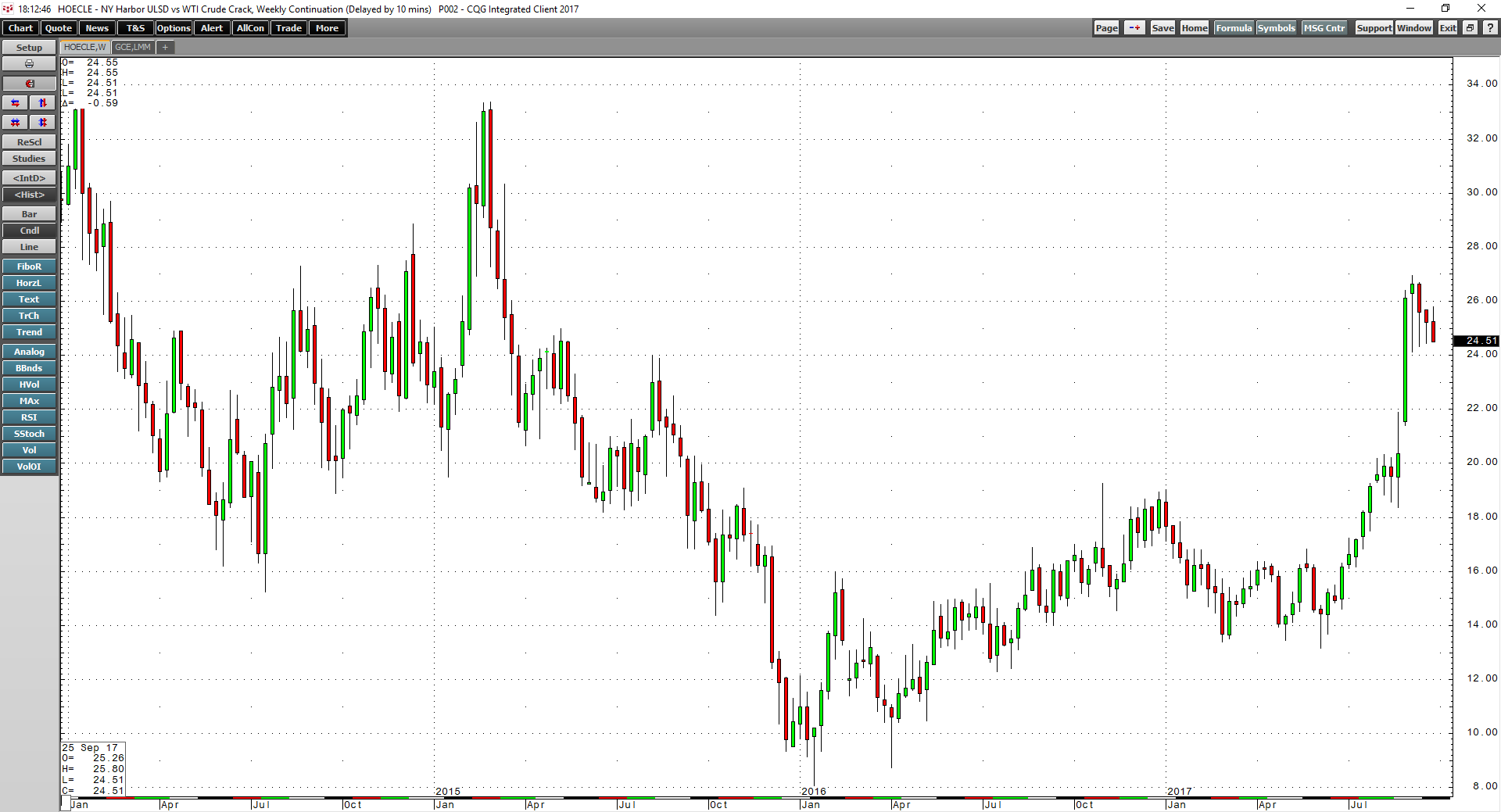Open the More menu button
Viewport: 1501px width, 812px height.
pos(327,28)
